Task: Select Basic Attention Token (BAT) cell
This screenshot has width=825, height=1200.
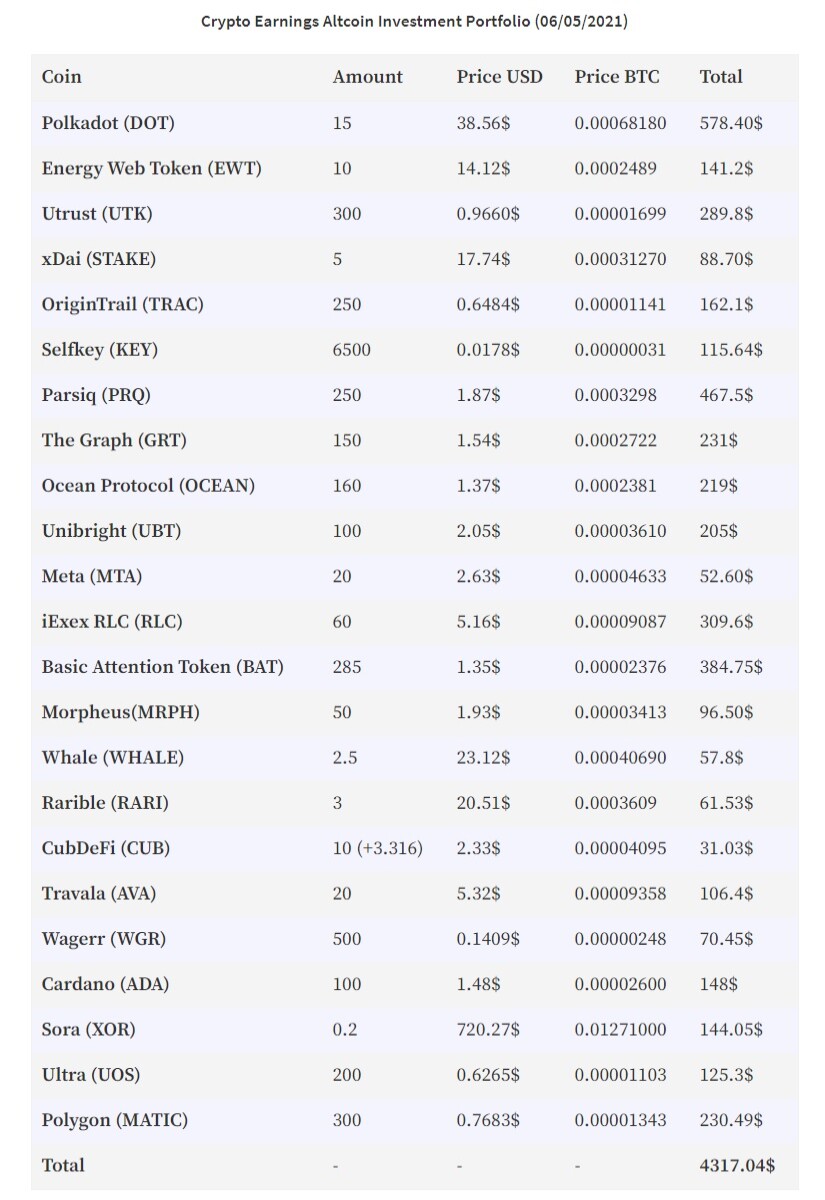Action: point(163,666)
